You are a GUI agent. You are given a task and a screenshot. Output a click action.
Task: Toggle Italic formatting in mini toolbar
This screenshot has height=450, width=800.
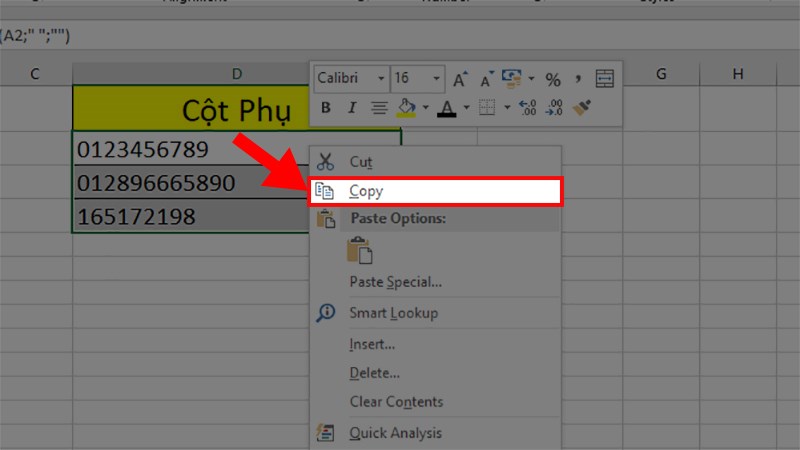point(351,107)
